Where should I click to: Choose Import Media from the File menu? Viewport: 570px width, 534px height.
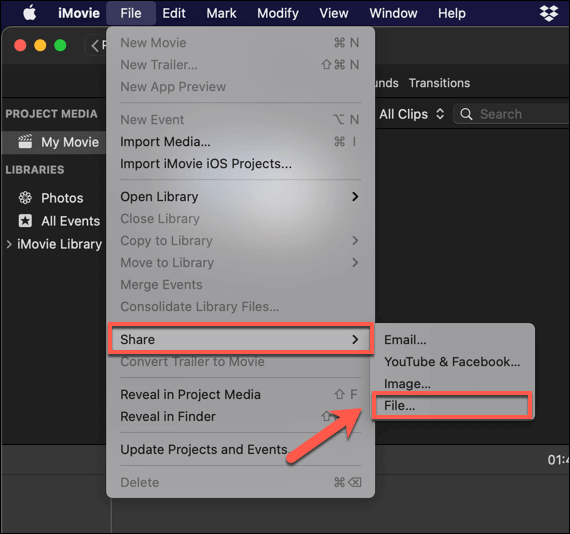pos(240,142)
